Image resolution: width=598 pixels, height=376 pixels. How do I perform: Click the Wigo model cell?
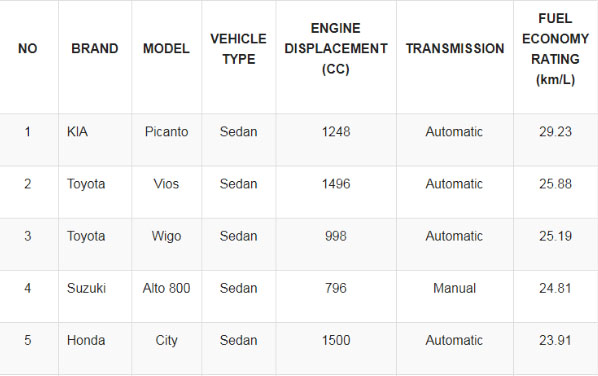pyautogui.click(x=166, y=236)
